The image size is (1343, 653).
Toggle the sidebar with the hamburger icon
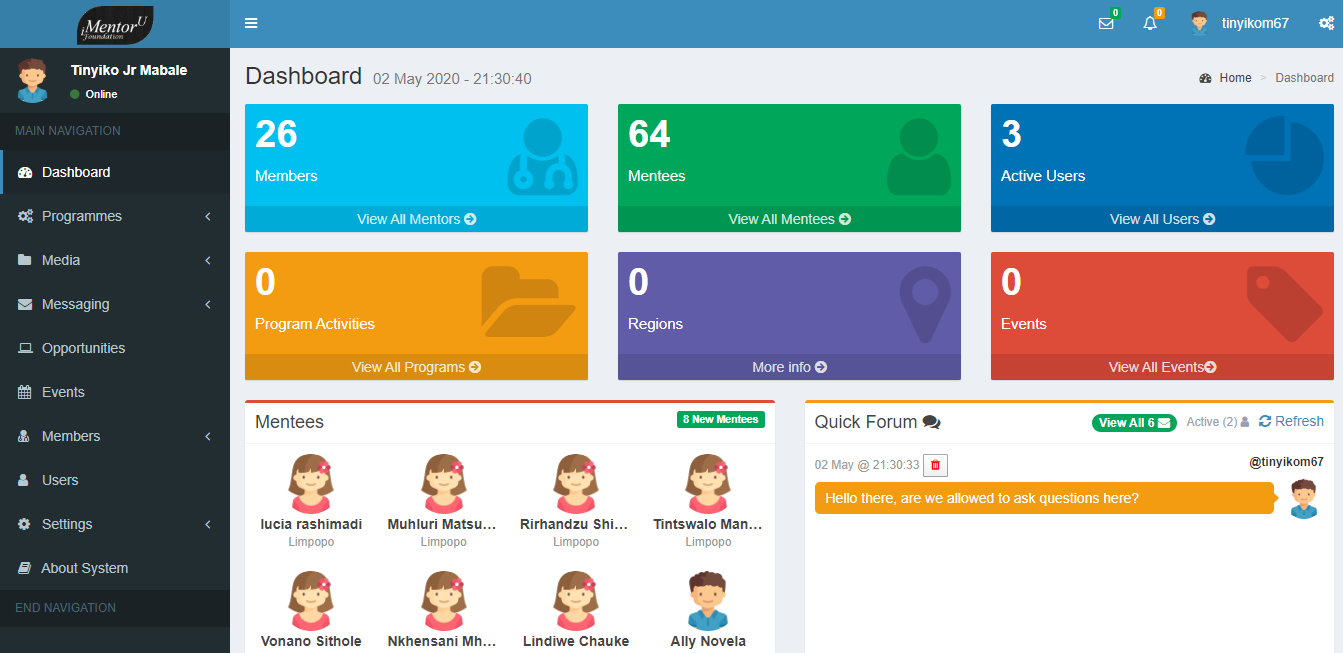[251, 23]
